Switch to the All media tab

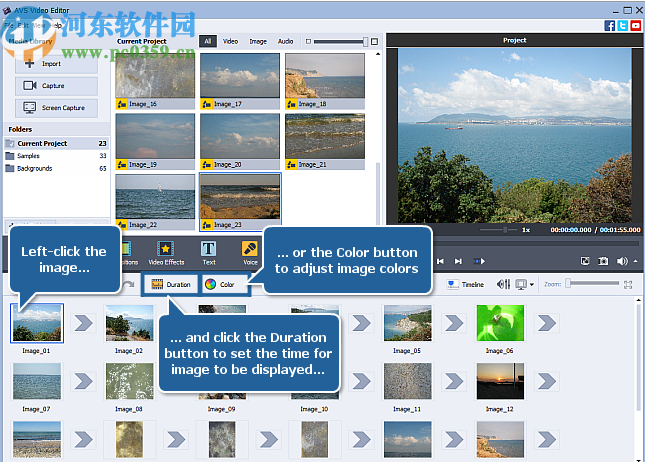(x=208, y=41)
